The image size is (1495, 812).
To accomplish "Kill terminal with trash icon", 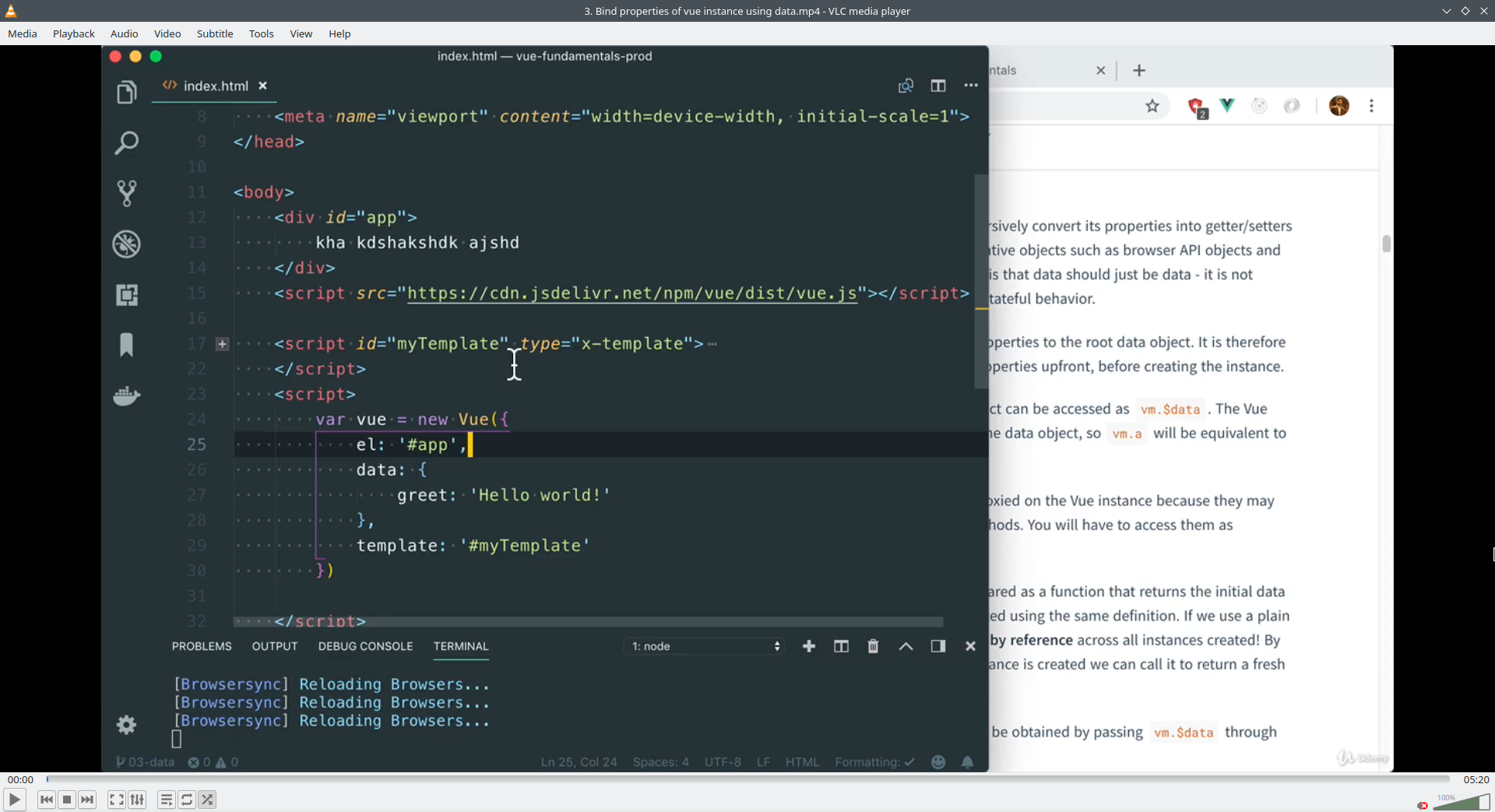I will (874, 646).
